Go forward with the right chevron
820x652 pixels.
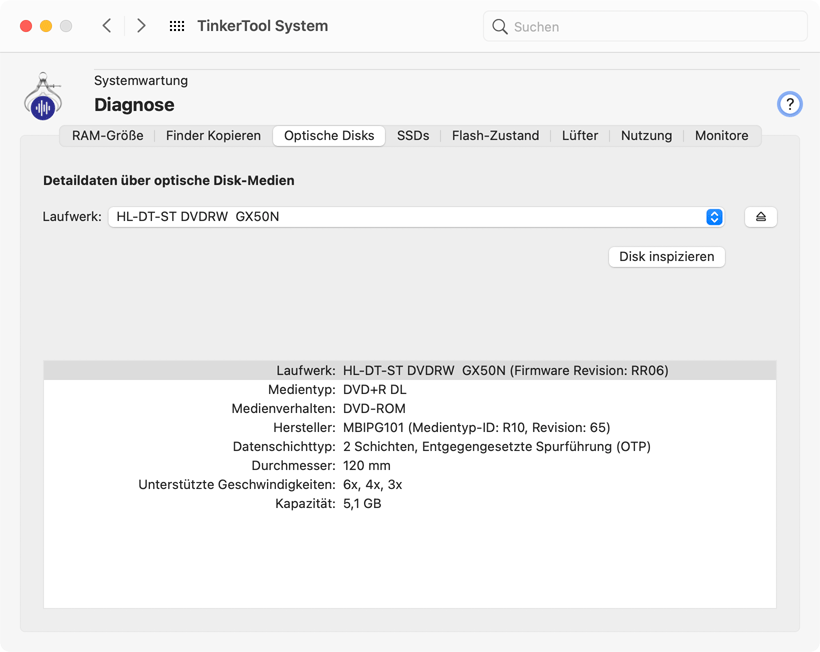pos(141,26)
